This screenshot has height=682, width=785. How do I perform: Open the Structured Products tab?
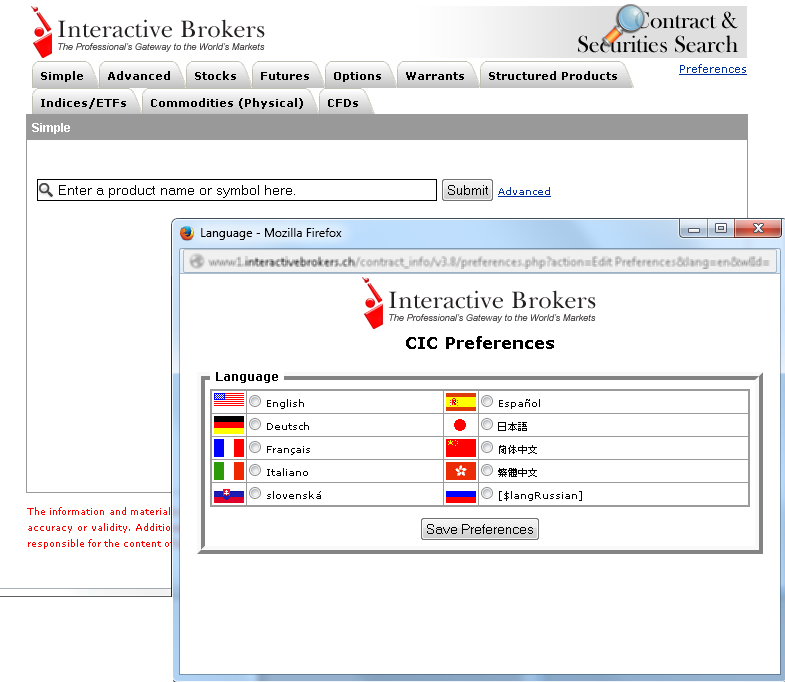click(x=553, y=75)
